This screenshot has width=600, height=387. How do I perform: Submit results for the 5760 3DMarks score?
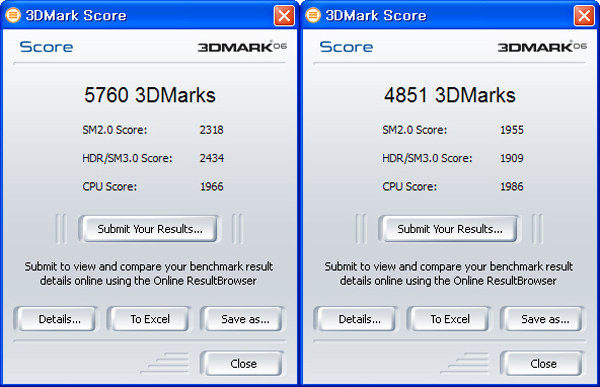(150, 229)
